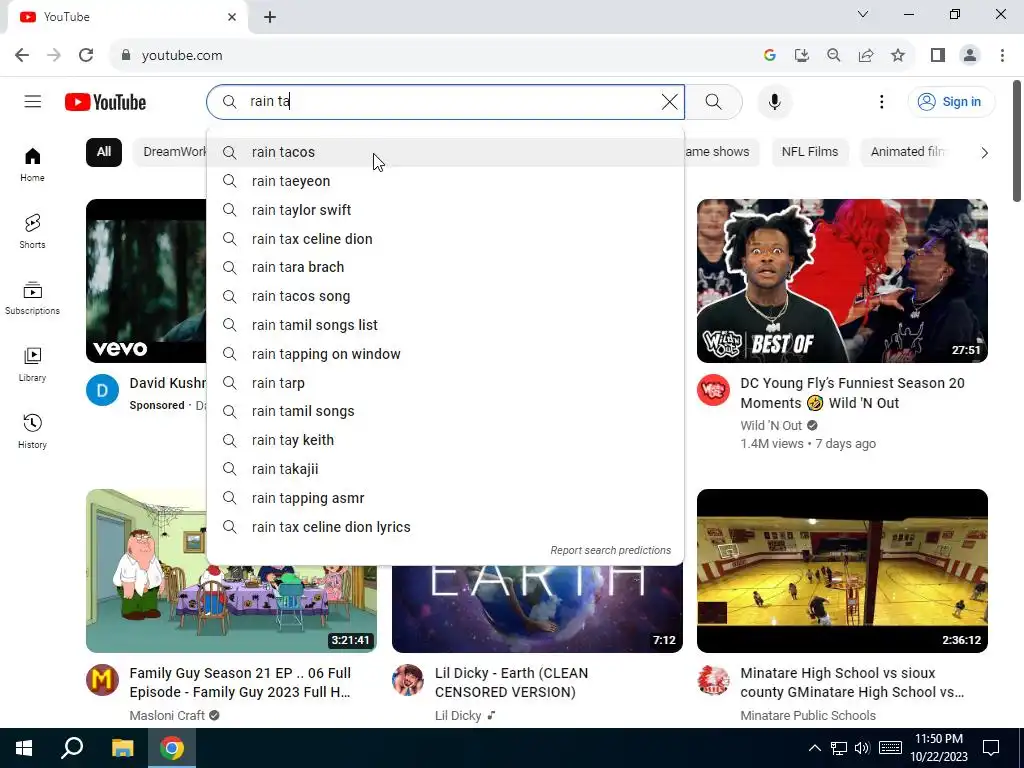This screenshot has height=768, width=1024.
Task: Open the Minatare High School basketball thumbnail
Action: (x=842, y=571)
